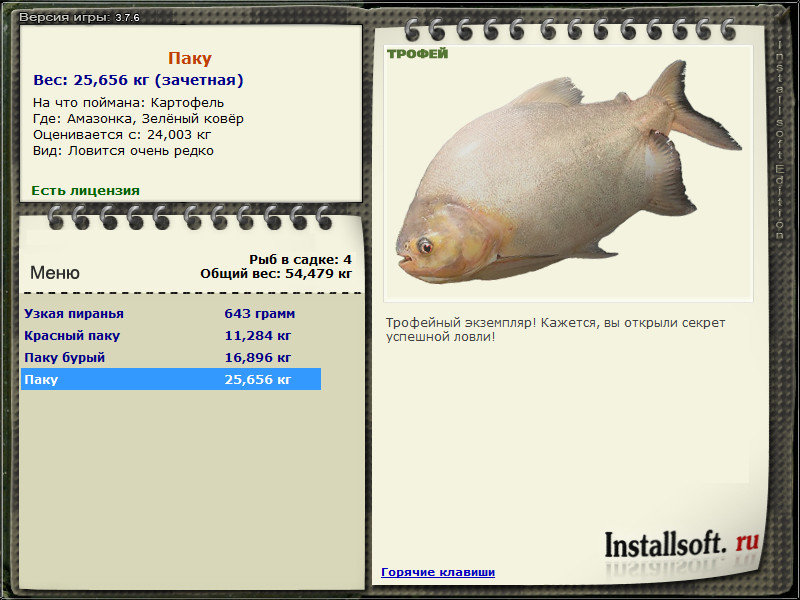Open the Горячие клавиши link
800x600 pixels.
pos(438,572)
